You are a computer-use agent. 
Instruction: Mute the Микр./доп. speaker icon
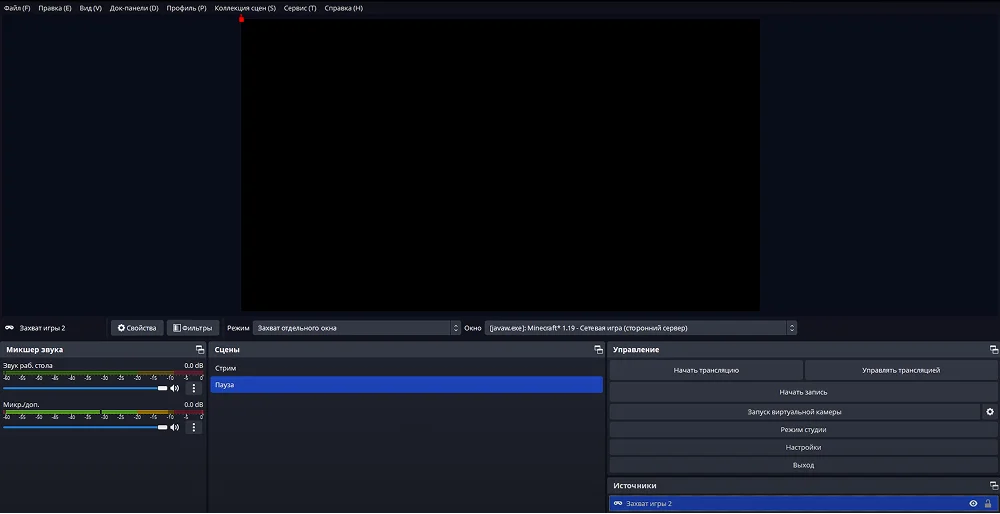pyautogui.click(x=175, y=427)
